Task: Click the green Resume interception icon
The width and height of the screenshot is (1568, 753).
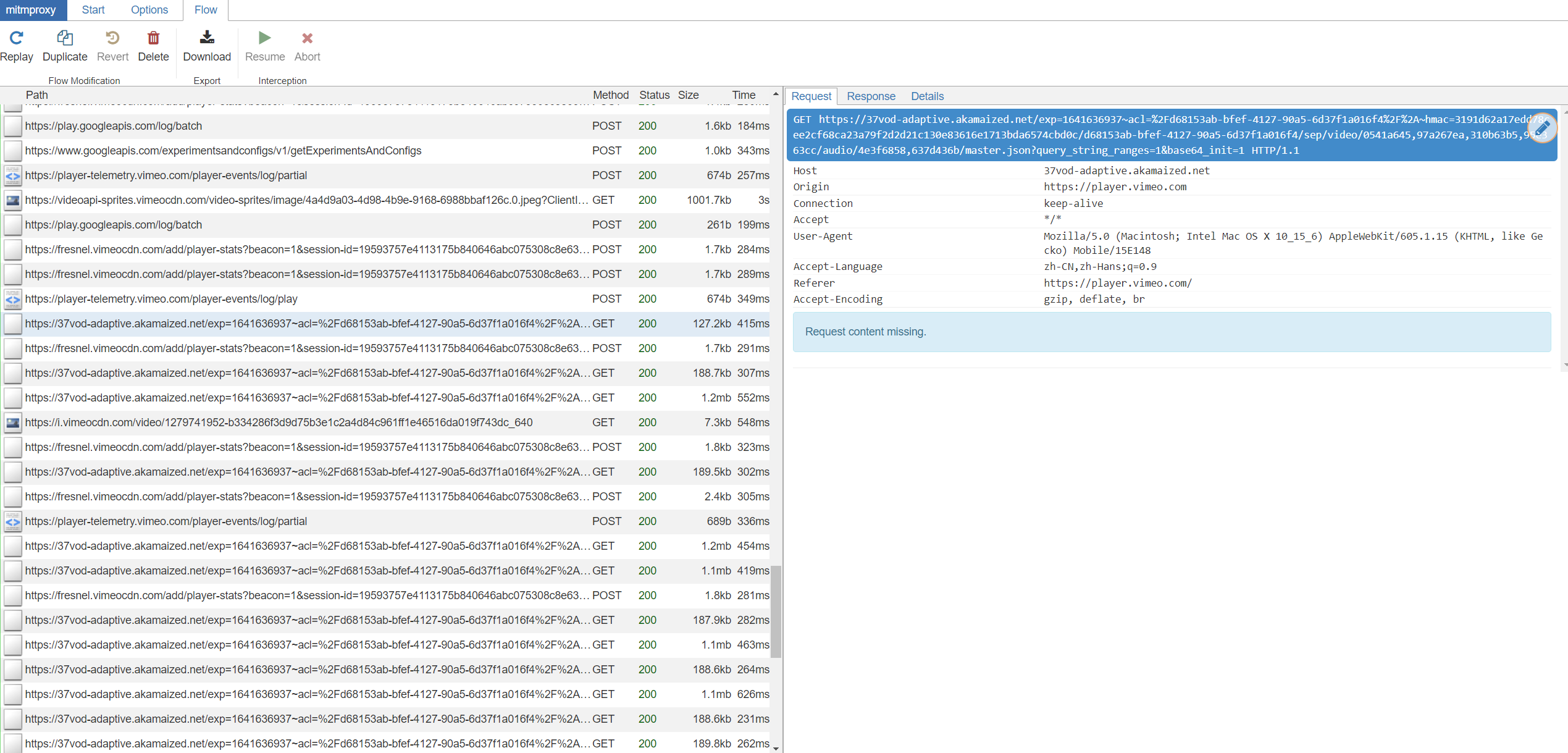Action: 264,38
